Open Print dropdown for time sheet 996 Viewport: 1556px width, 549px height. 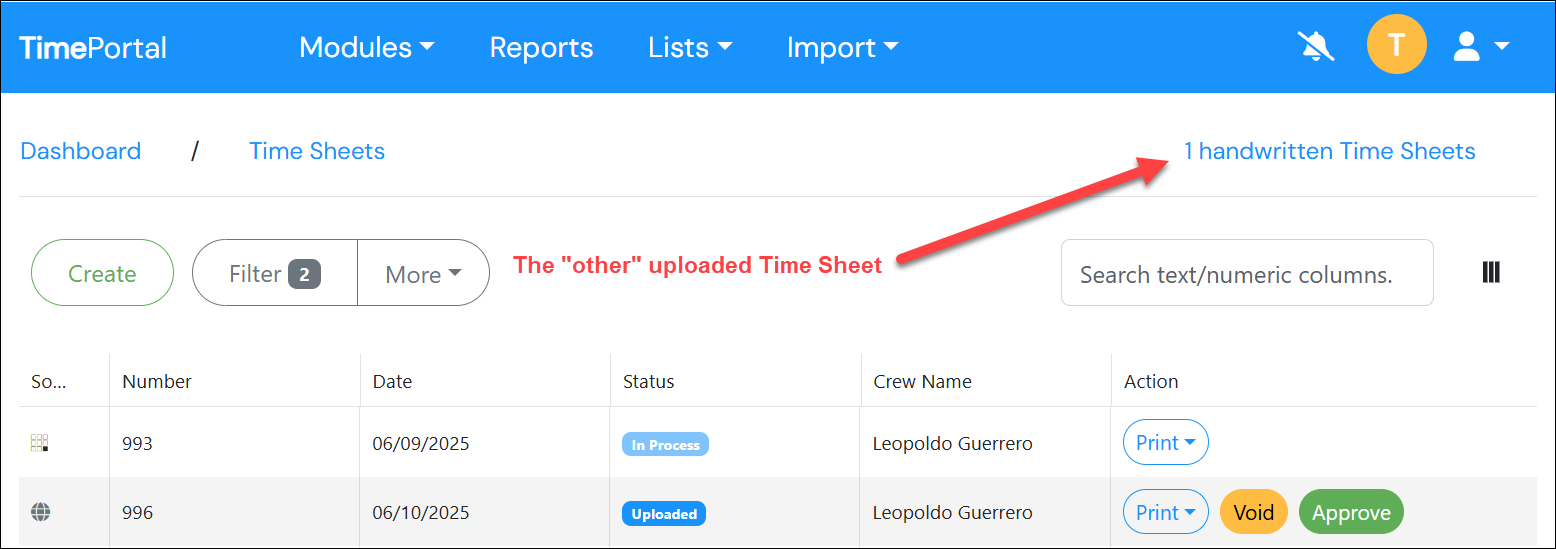pos(1165,512)
